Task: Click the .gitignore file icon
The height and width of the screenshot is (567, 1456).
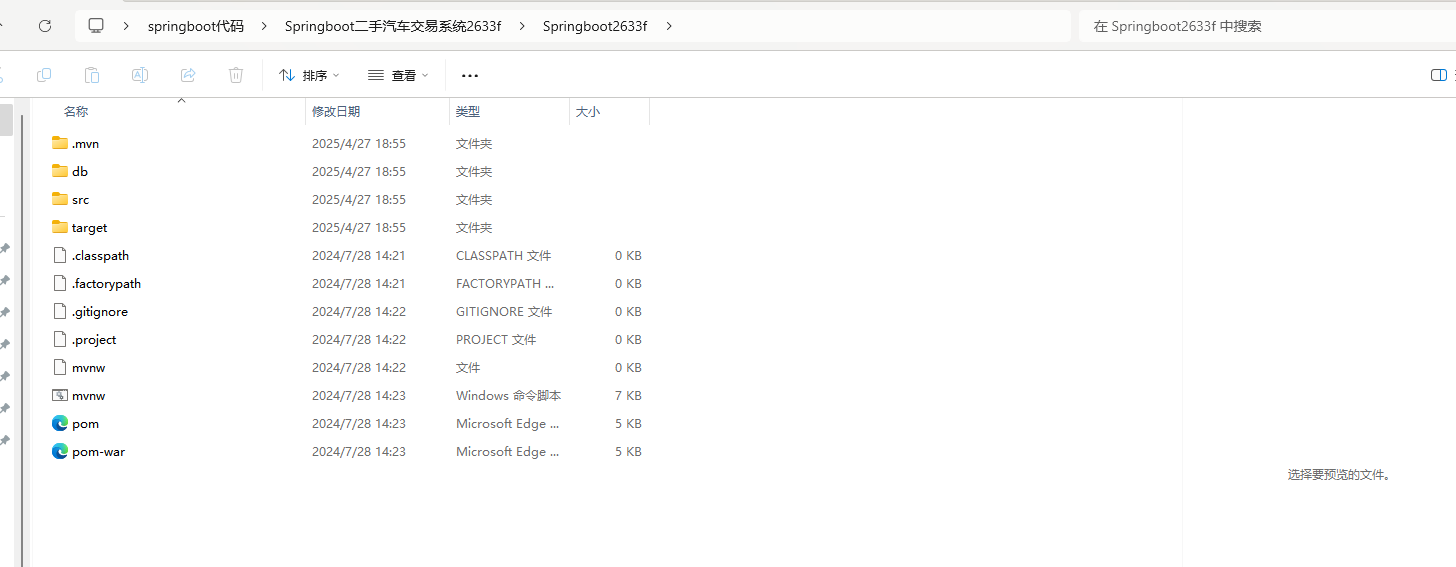Action: (60, 311)
